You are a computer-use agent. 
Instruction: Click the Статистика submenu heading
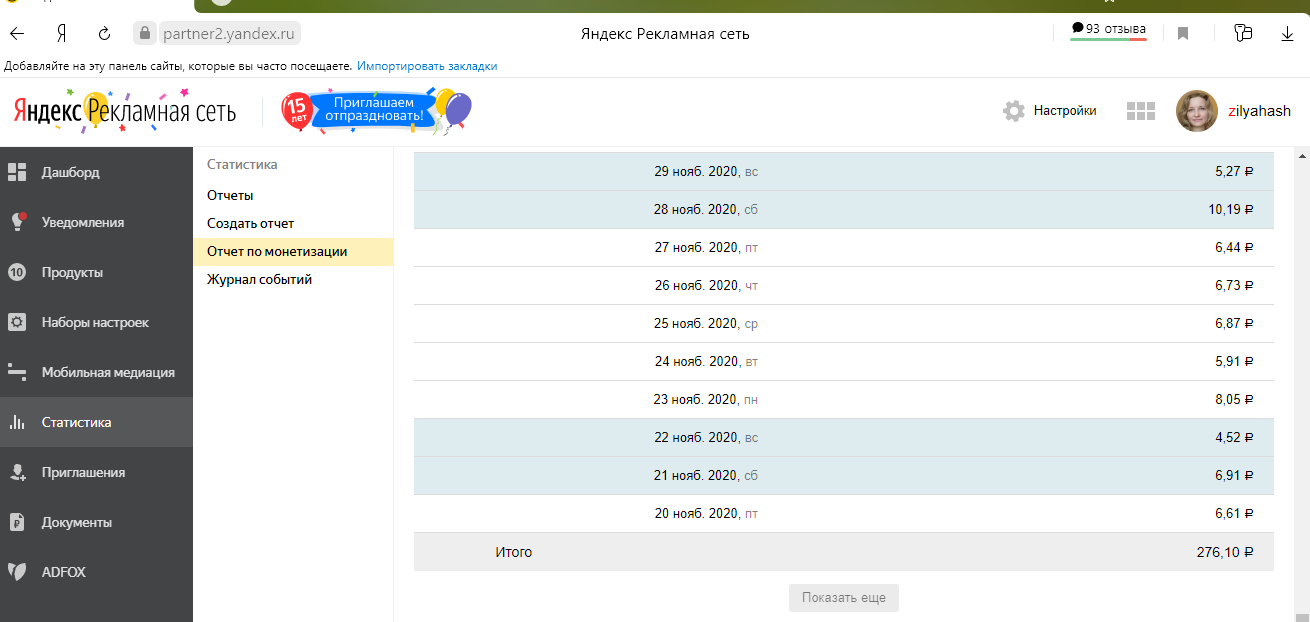(x=242, y=164)
